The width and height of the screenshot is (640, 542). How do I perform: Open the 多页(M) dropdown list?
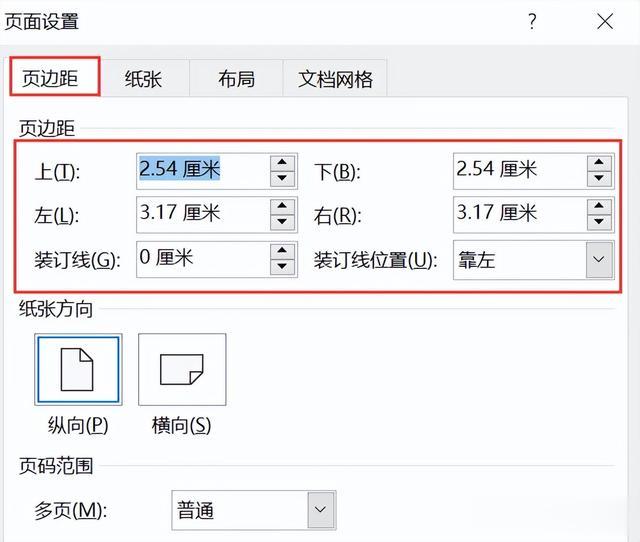(253, 510)
